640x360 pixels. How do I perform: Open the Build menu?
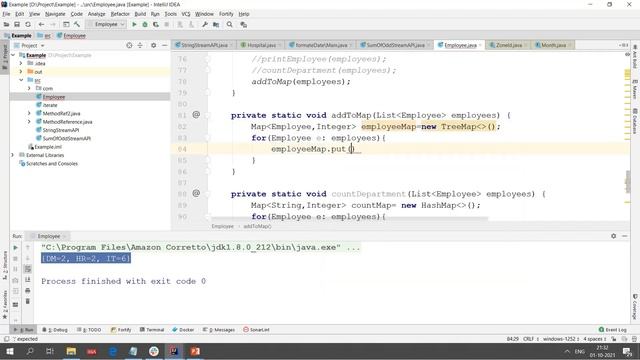pos(140,14)
